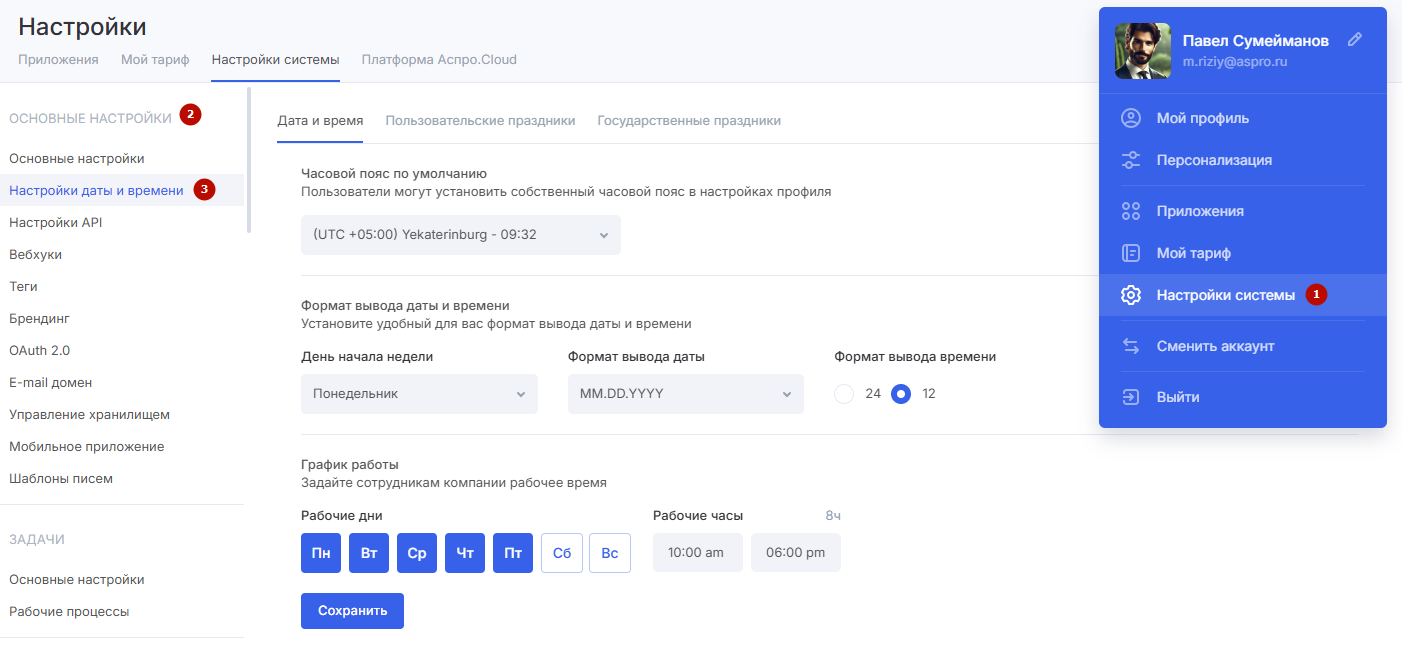The image size is (1402, 648).
Task: Open Управление хранилищем in the sidebar
Action: tap(90, 414)
